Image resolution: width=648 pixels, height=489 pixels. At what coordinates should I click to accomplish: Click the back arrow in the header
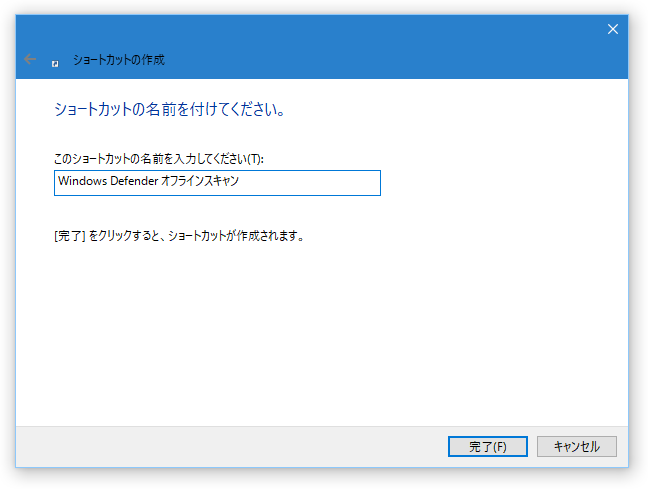[30, 59]
